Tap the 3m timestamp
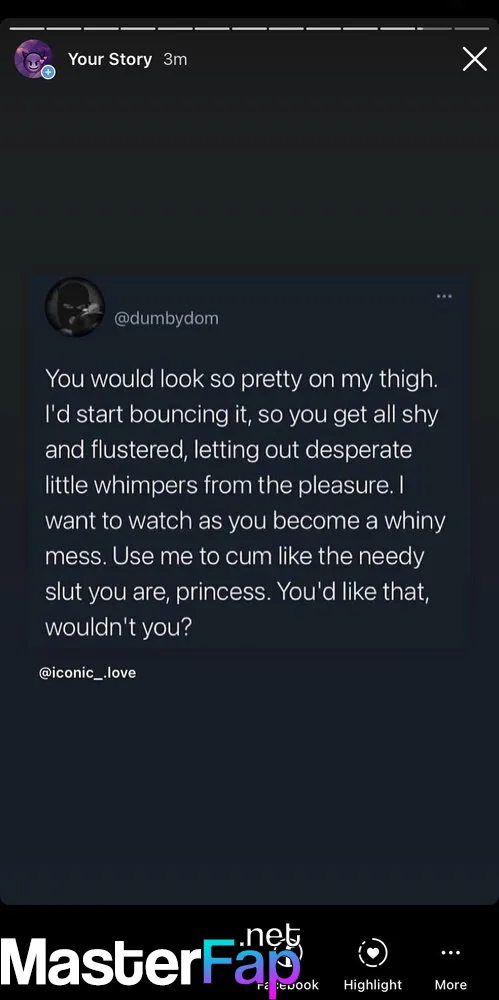 (175, 59)
